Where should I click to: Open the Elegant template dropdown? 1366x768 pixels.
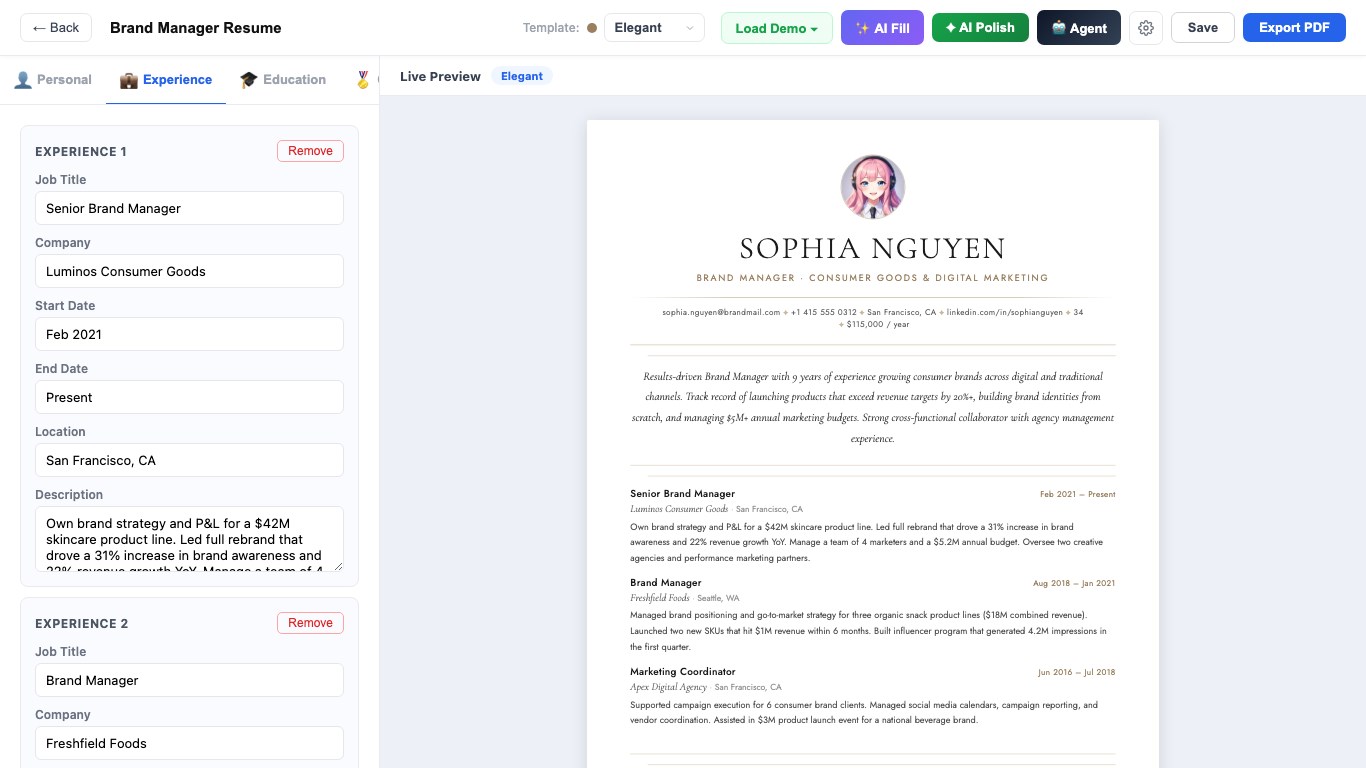click(x=654, y=28)
